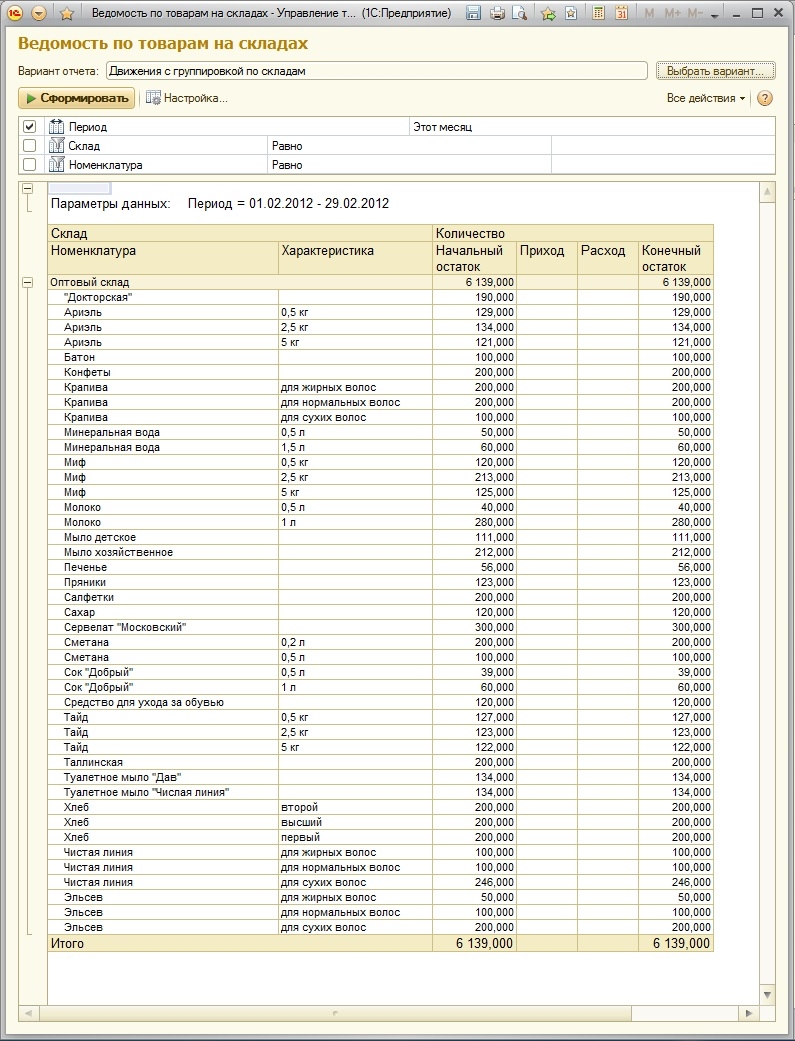Select the Салфетки item
The width and height of the screenshot is (795, 1041).
tap(88, 598)
